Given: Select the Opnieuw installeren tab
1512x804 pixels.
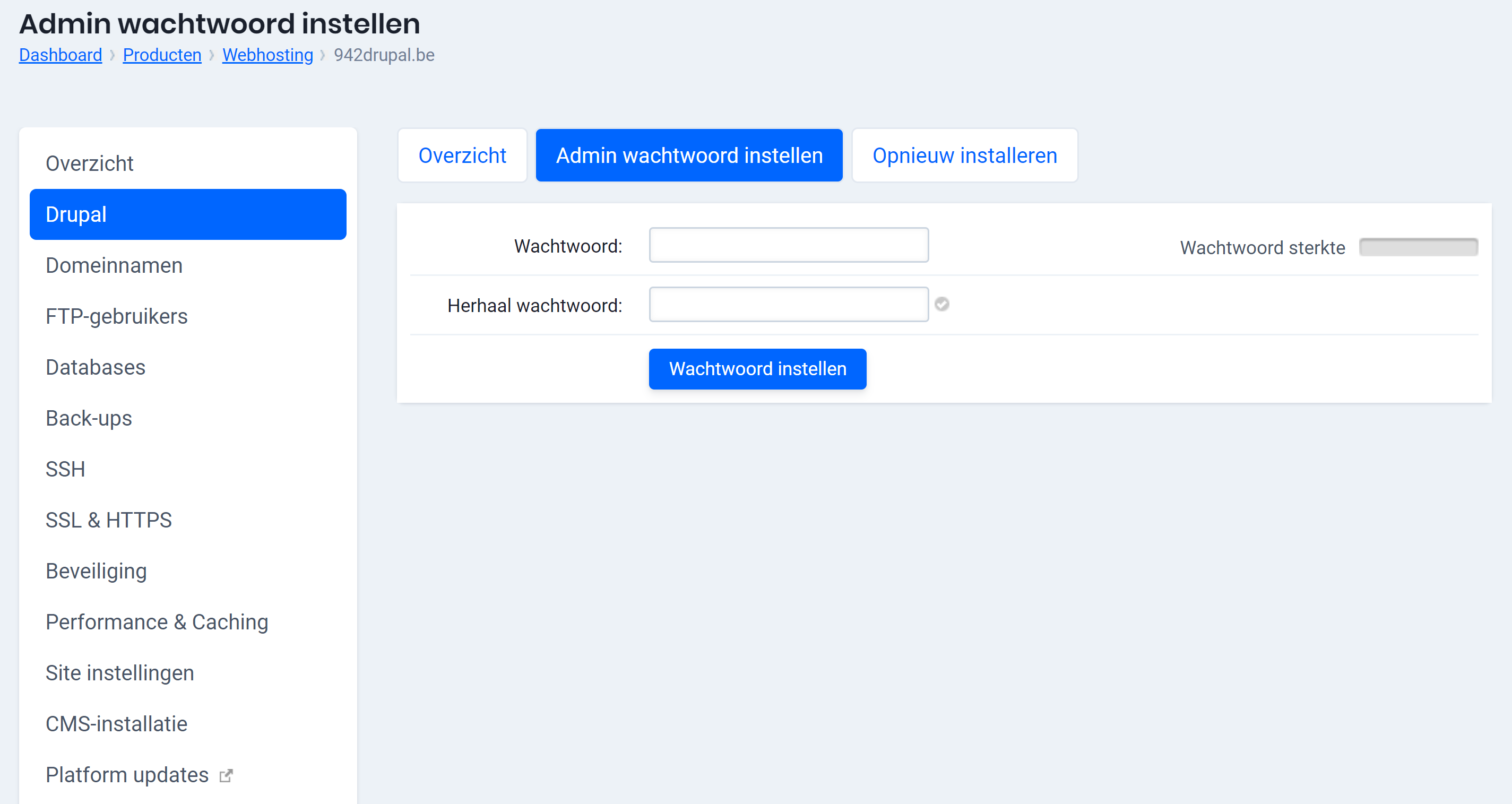Looking at the screenshot, I should (x=965, y=156).
